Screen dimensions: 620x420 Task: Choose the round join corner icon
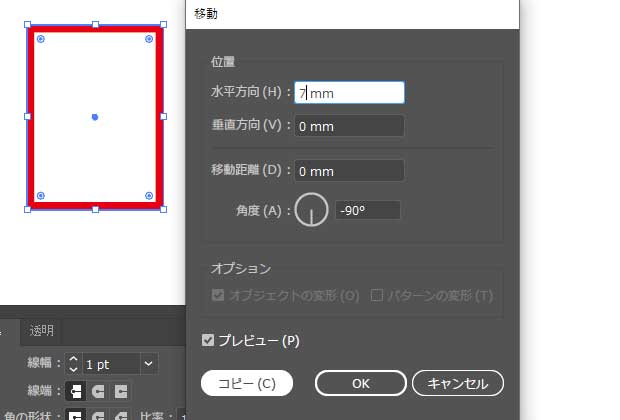pos(98,414)
